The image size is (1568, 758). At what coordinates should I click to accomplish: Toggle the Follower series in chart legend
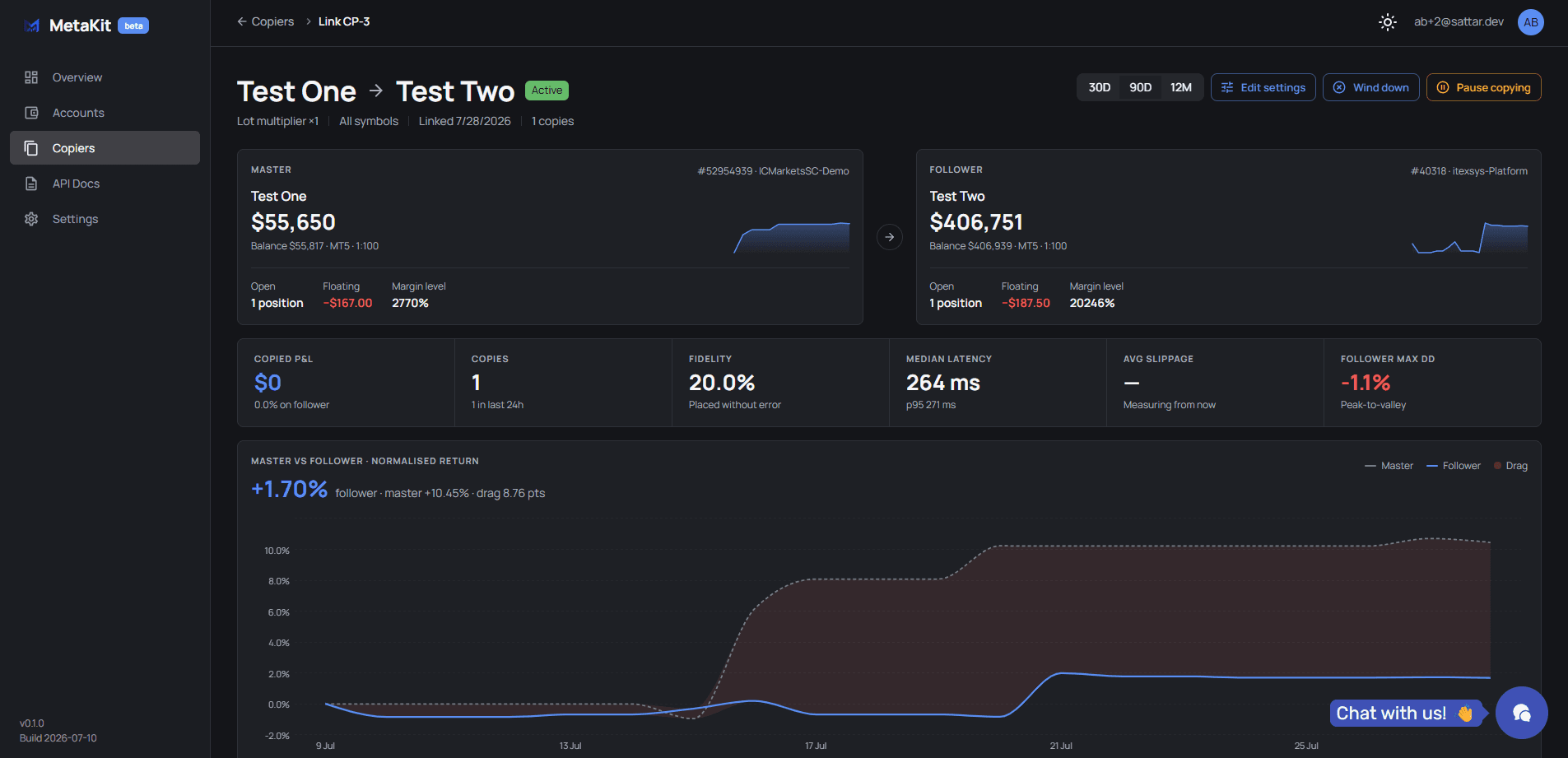1454,466
